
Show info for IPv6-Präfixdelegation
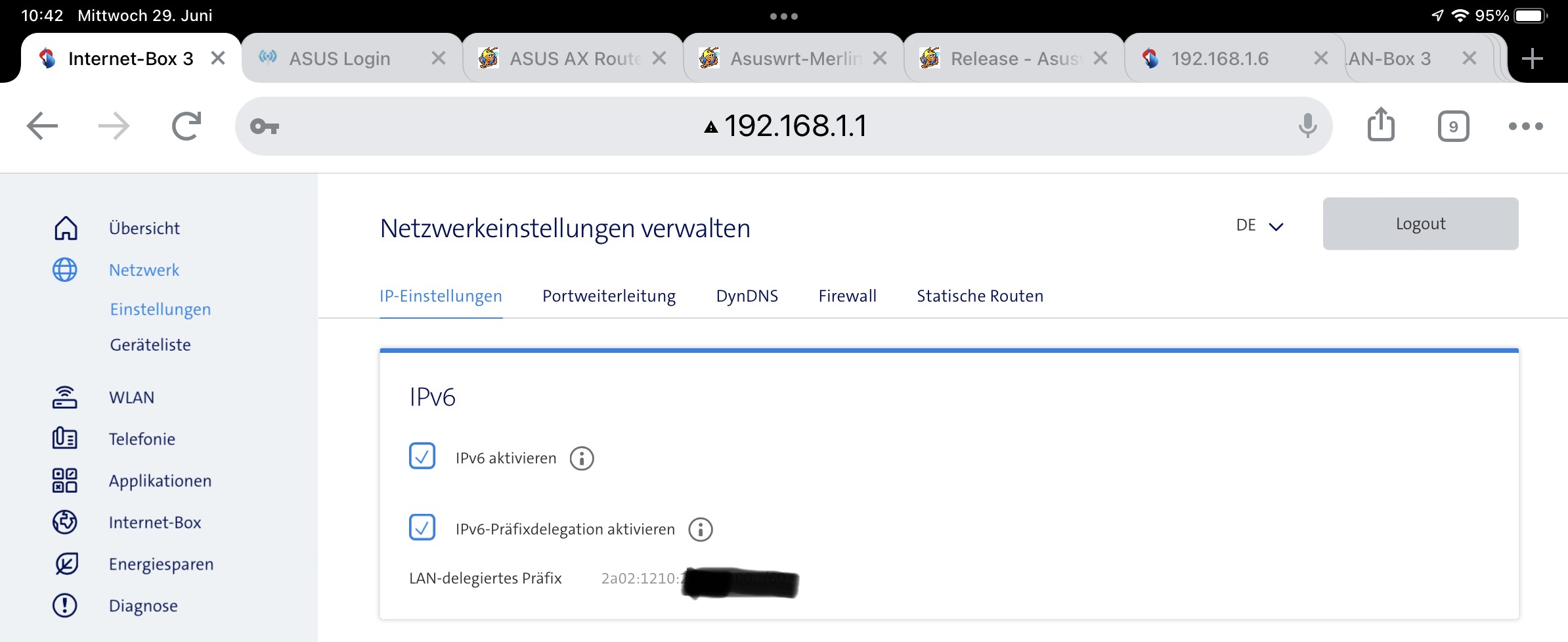tap(700, 529)
